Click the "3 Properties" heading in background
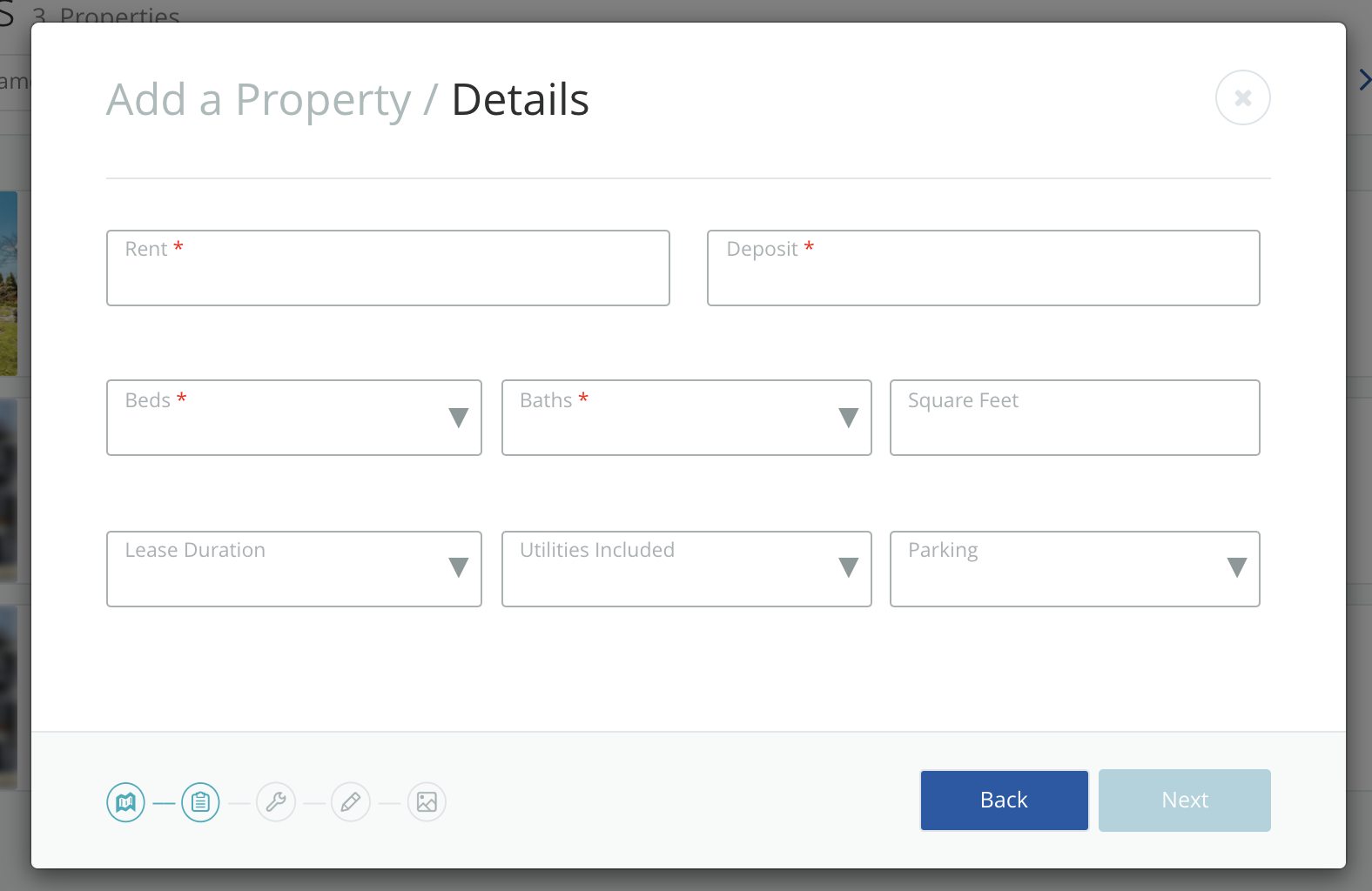The width and height of the screenshot is (1372, 891). (106, 12)
